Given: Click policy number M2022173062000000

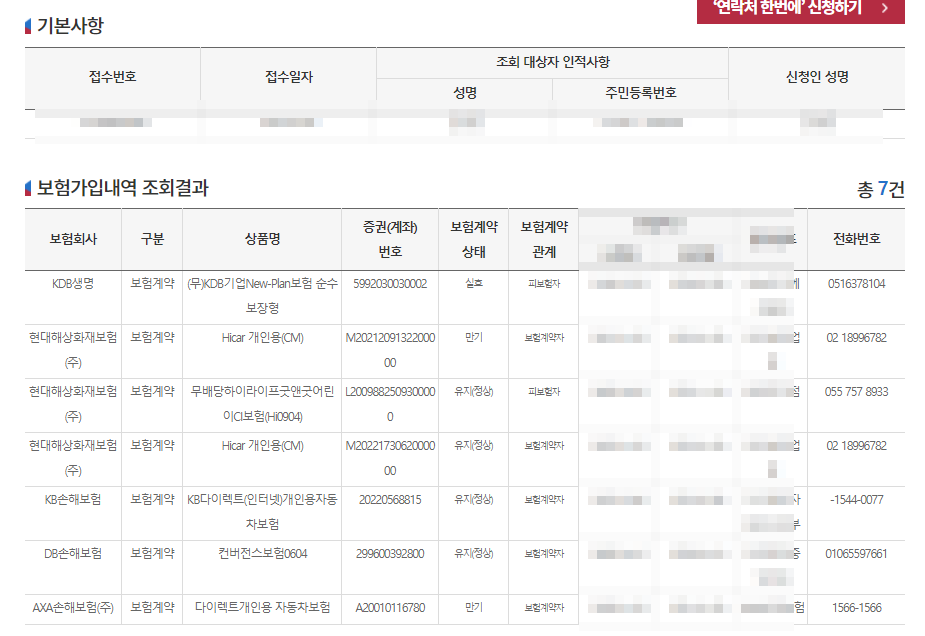Looking at the screenshot, I should point(390,458).
